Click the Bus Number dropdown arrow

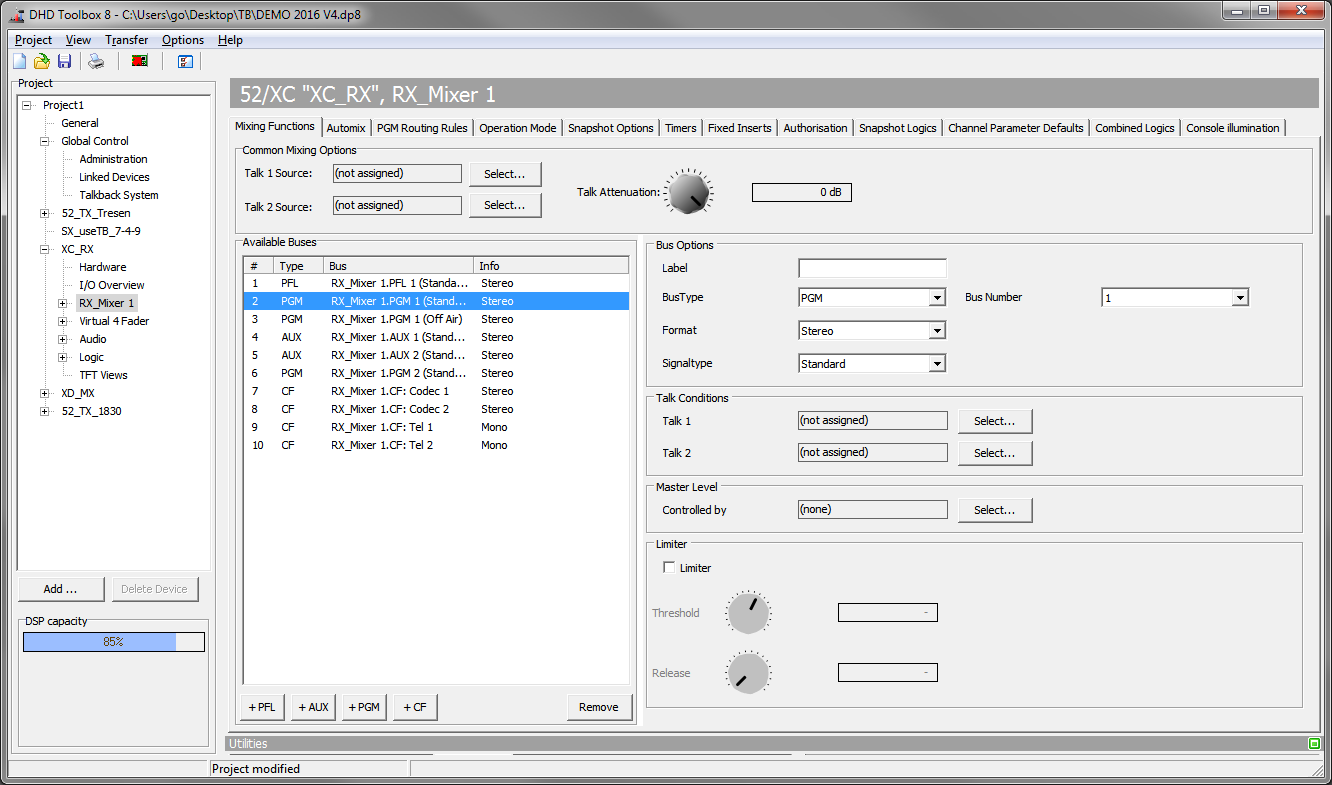[x=1239, y=297]
